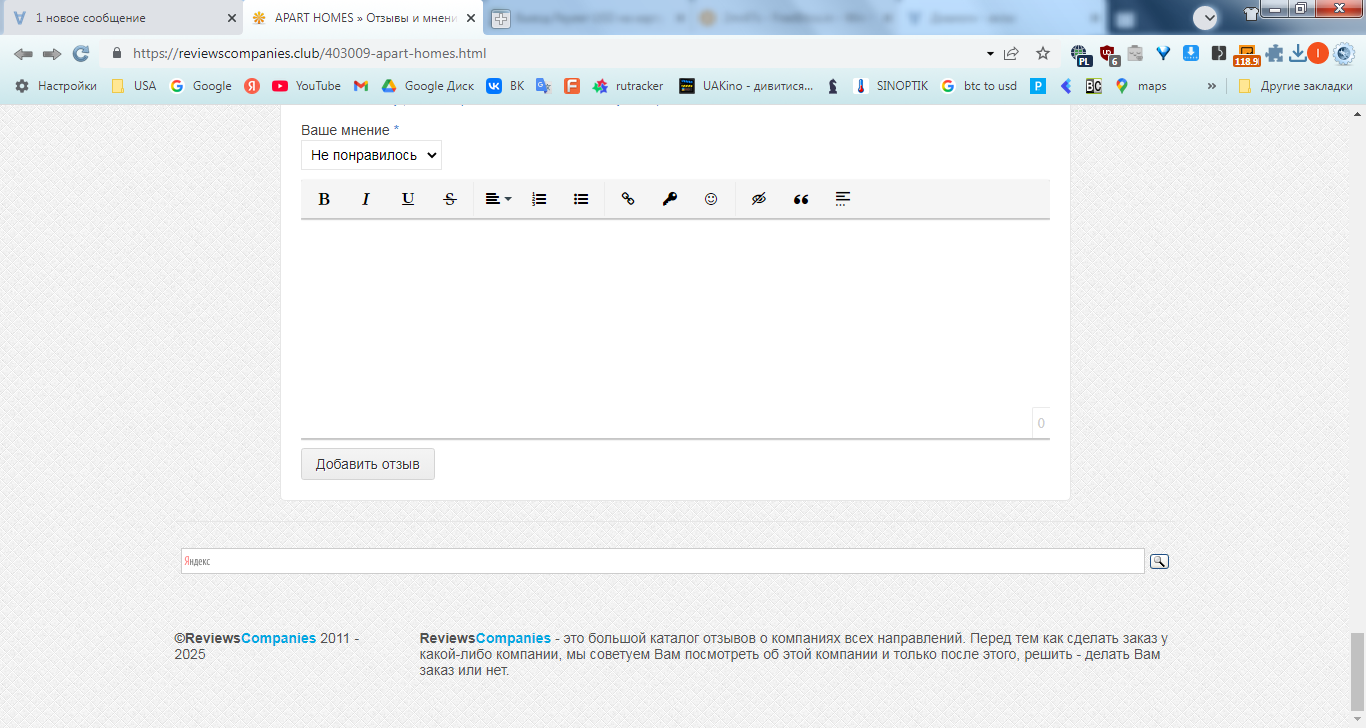Open the emoji smiley picker
Viewport: 1366px width, 728px height.
pyautogui.click(x=711, y=199)
